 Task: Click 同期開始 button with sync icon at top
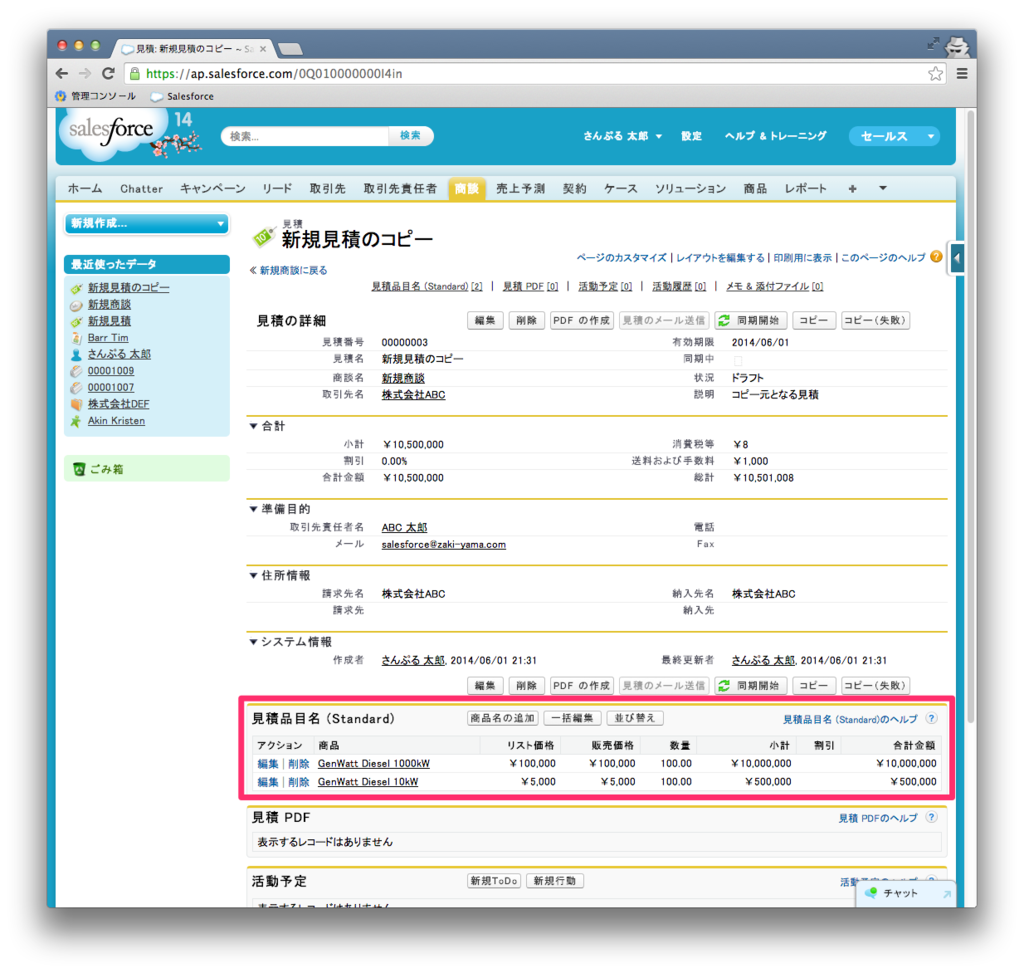pos(750,320)
